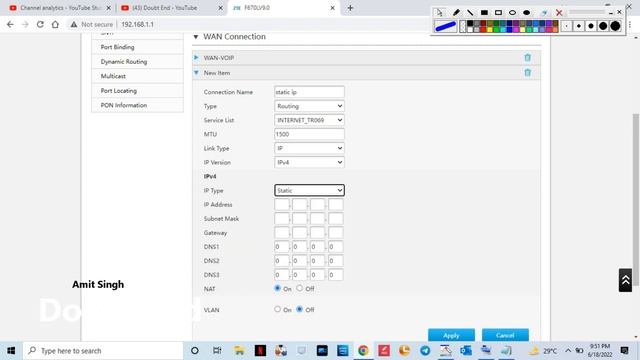Viewport: 640px width, 360px height.
Task: Turn NAT Off
Action: pos(300,288)
